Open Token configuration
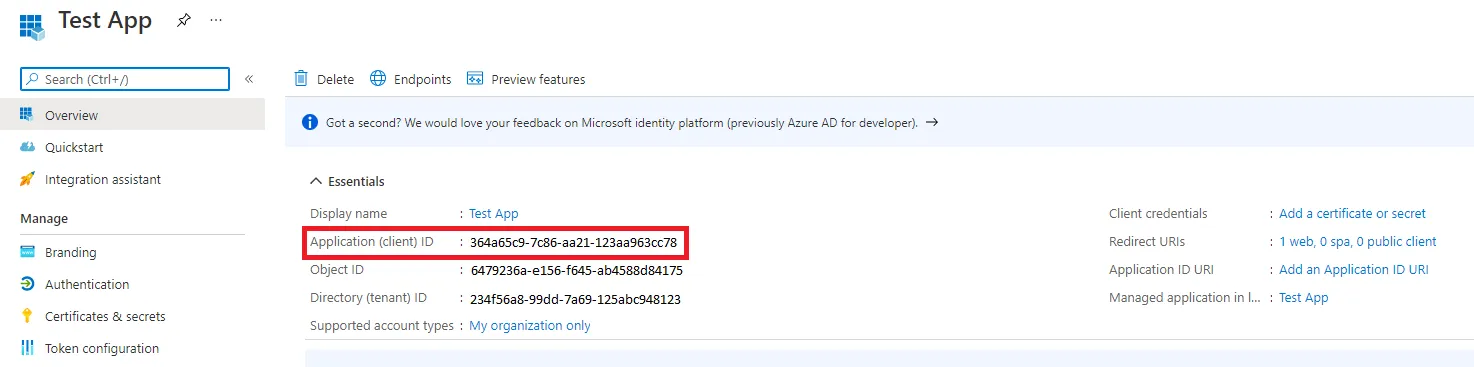1474x367 pixels. (x=102, y=348)
